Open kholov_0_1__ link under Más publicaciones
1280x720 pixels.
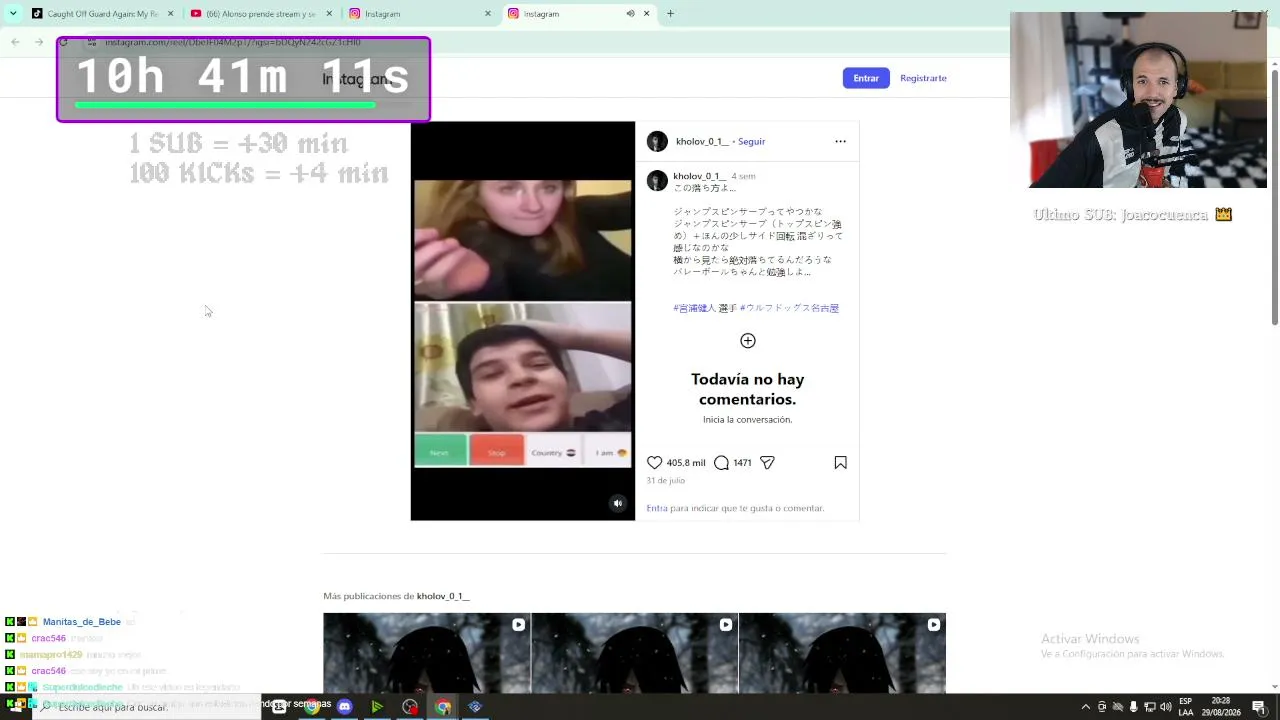coord(443,596)
